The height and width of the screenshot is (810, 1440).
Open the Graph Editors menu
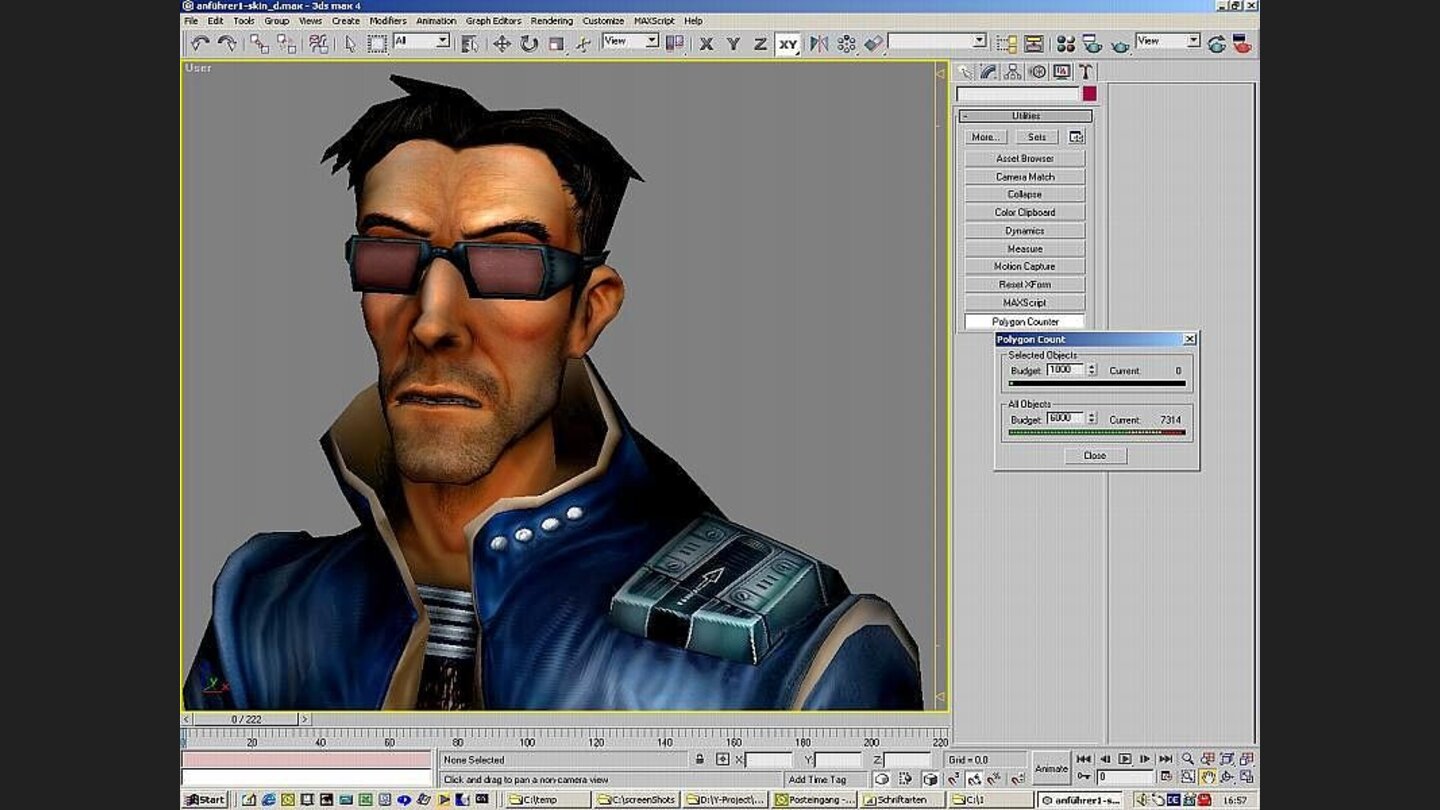[x=493, y=21]
